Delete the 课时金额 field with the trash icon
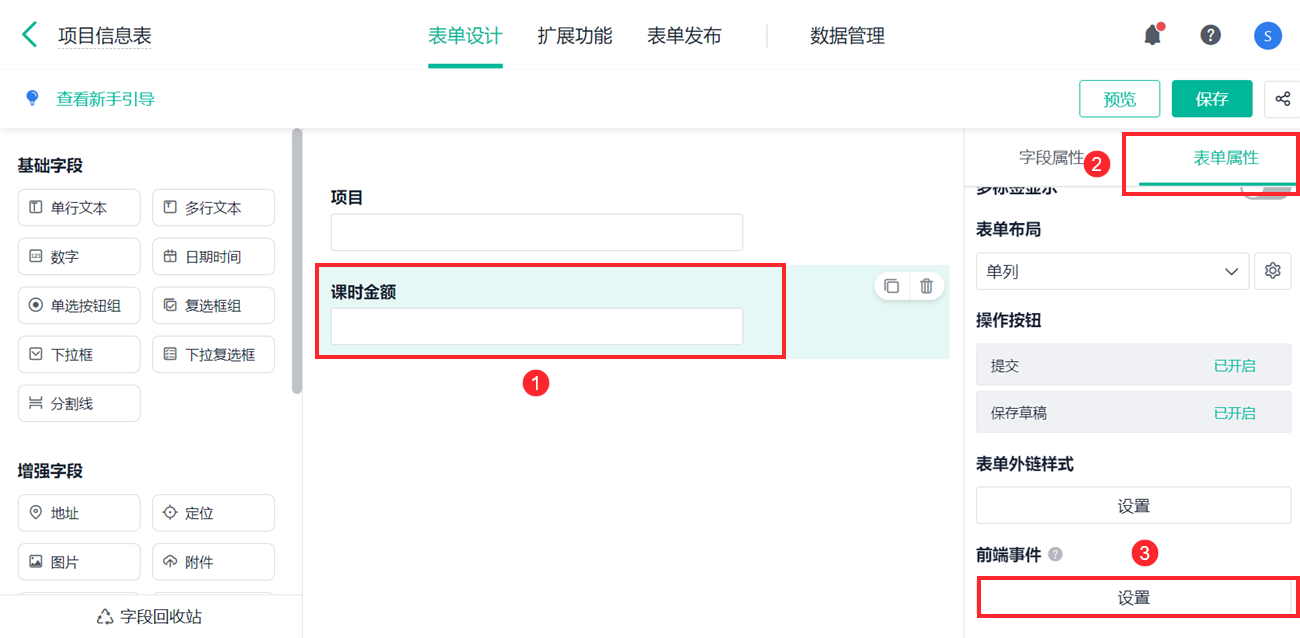This screenshot has height=638, width=1300. coord(926,286)
